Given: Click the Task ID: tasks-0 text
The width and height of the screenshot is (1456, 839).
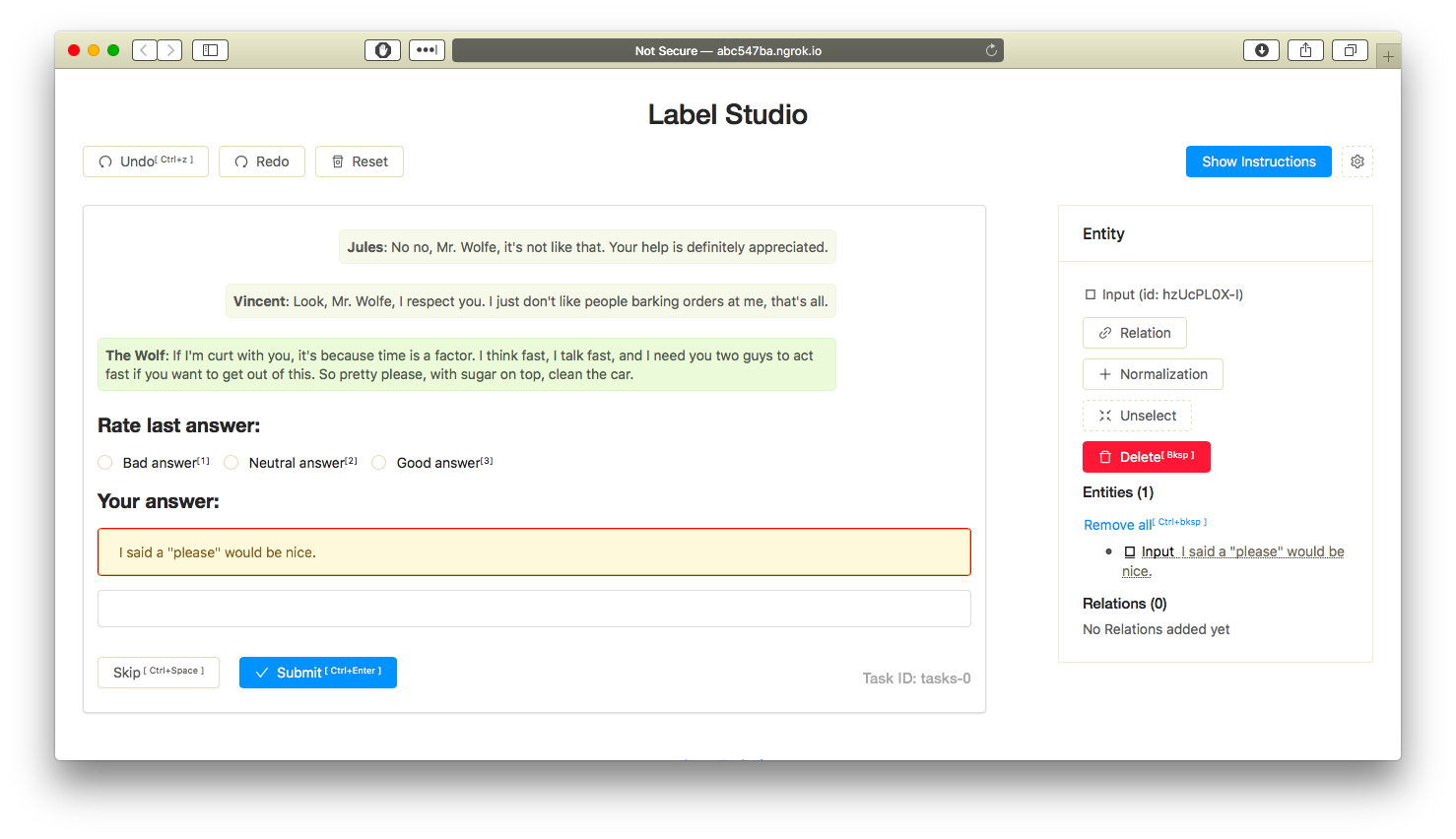Looking at the screenshot, I should click(x=916, y=678).
